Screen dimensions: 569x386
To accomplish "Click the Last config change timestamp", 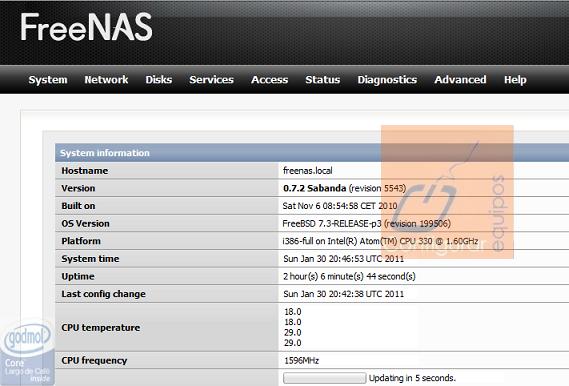I will (x=343, y=294).
